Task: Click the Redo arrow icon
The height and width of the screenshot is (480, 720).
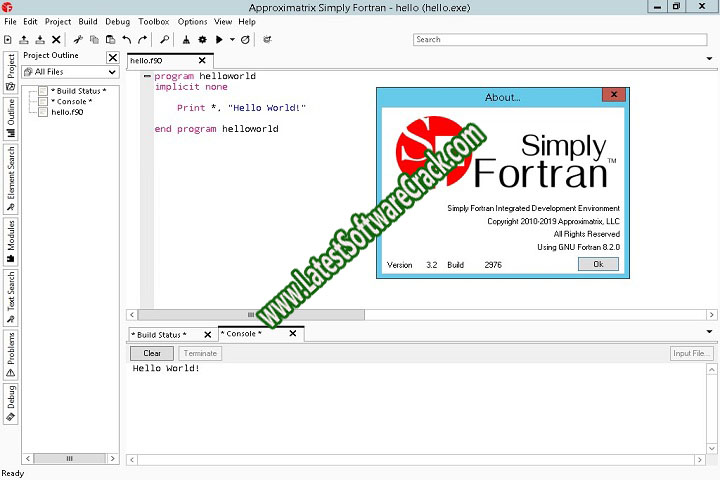Action: pos(143,39)
